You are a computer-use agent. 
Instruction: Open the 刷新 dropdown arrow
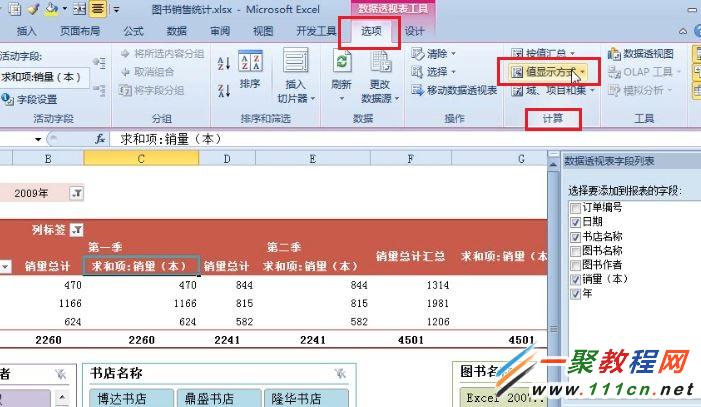pyautogui.click(x=342, y=98)
